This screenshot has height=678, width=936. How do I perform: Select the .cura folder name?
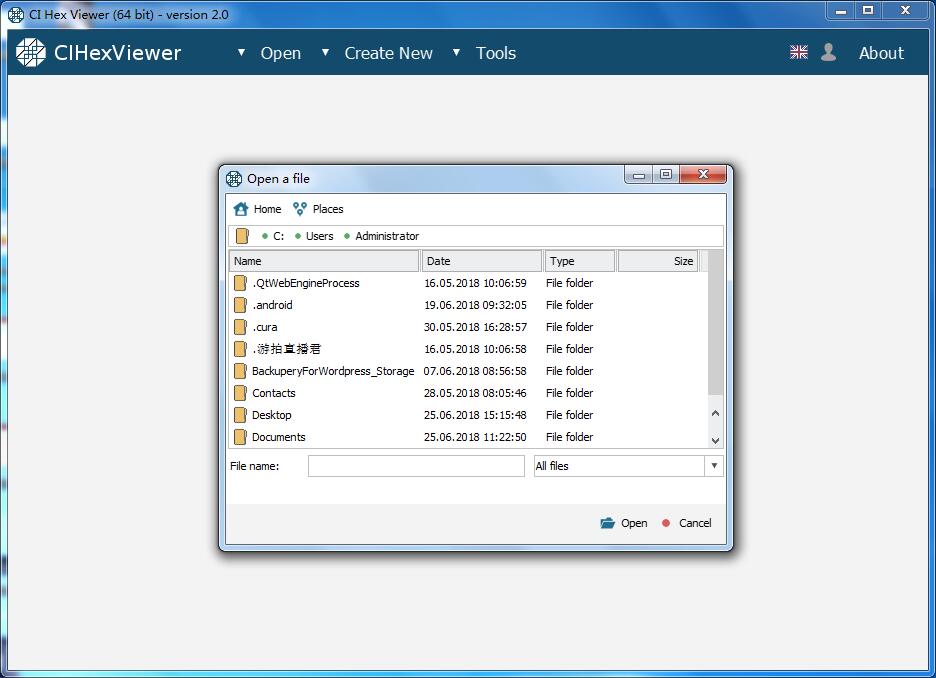coord(264,327)
